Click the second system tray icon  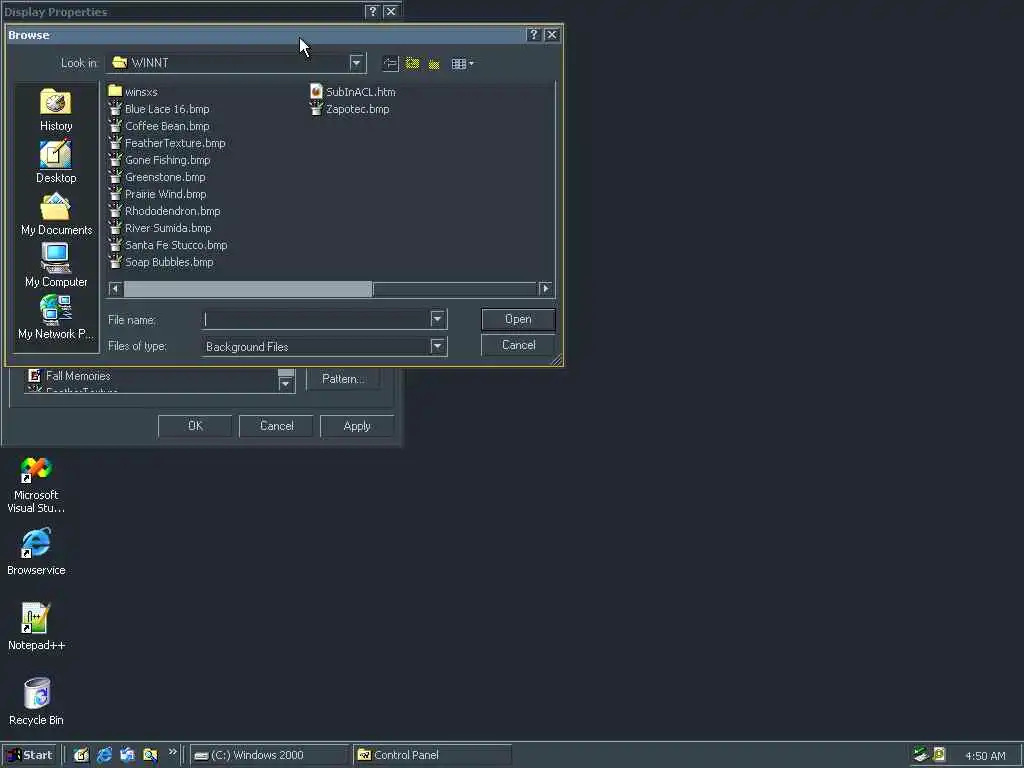939,754
